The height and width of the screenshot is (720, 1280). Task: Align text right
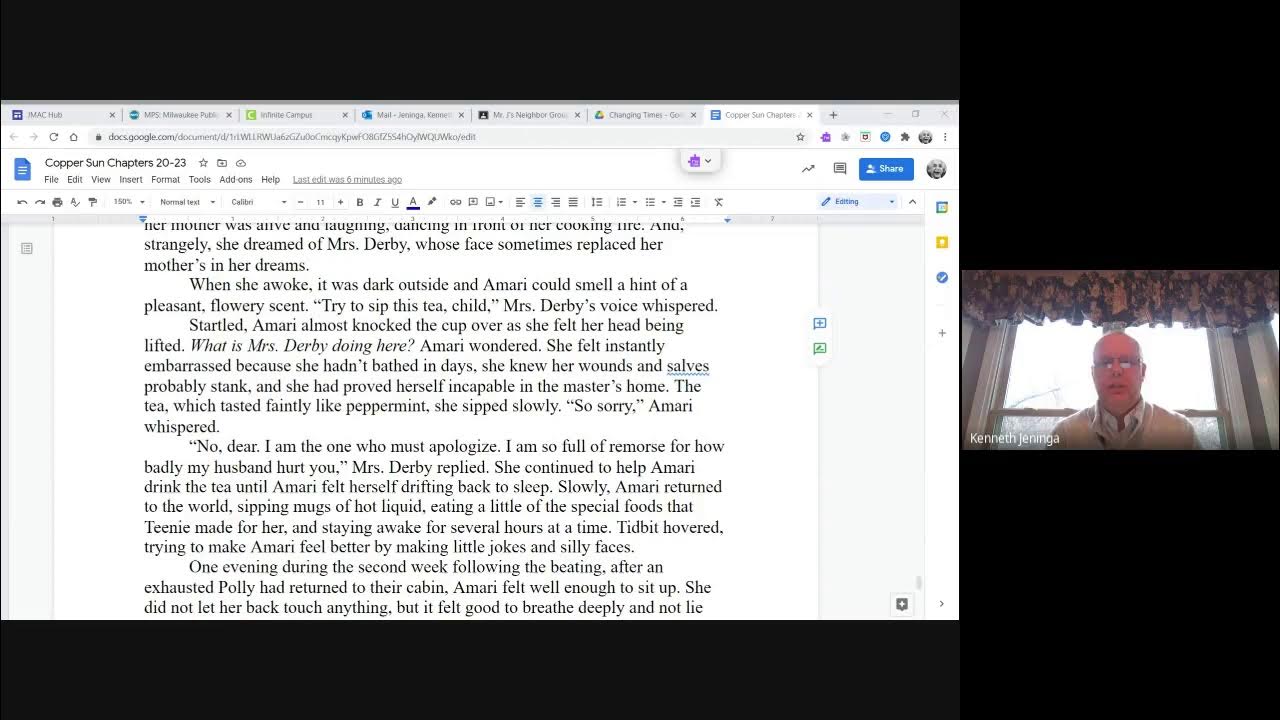pos(555,202)
